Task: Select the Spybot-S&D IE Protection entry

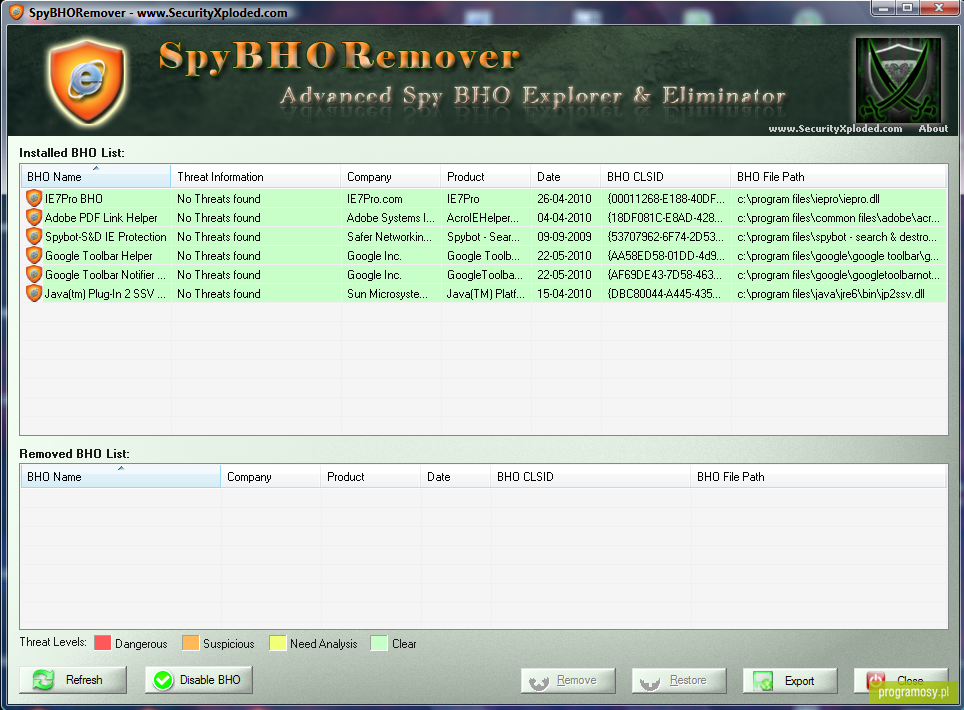Action: coord(106,237)
